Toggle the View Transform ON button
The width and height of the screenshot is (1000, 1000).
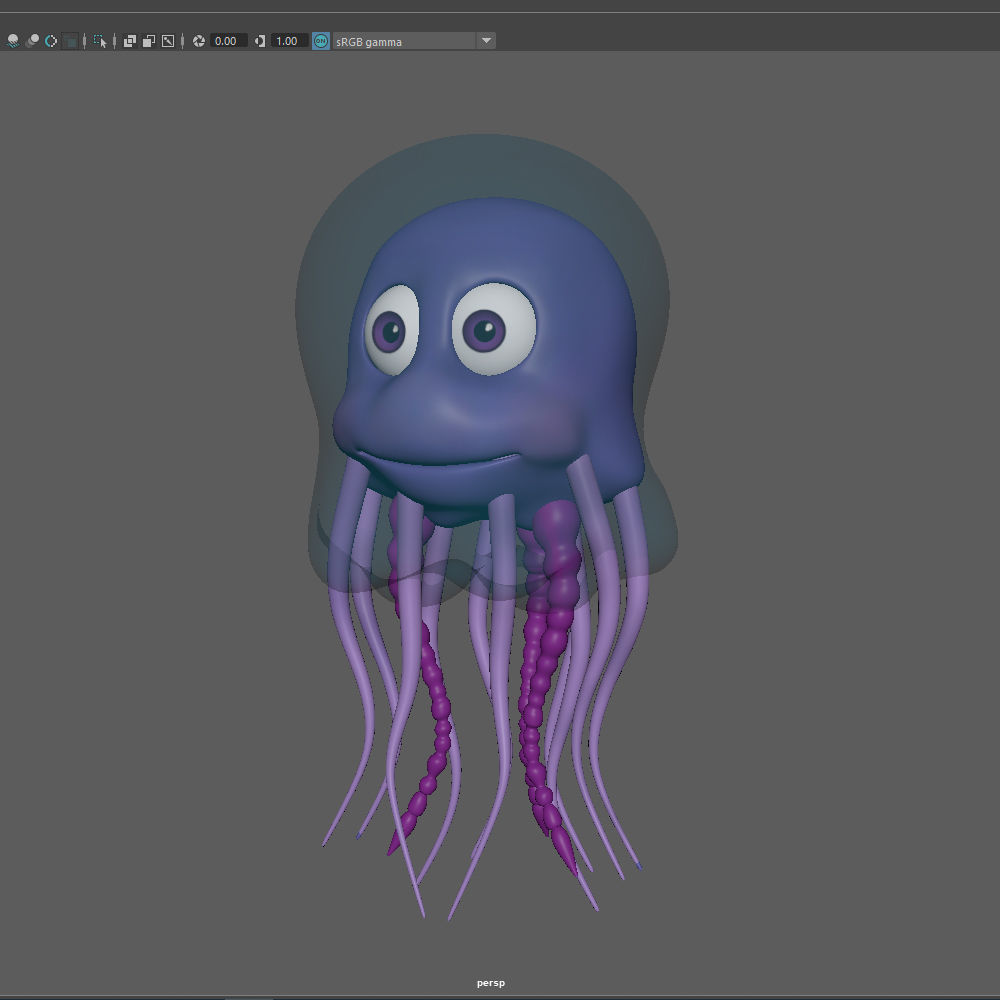(x=321, y=41)
